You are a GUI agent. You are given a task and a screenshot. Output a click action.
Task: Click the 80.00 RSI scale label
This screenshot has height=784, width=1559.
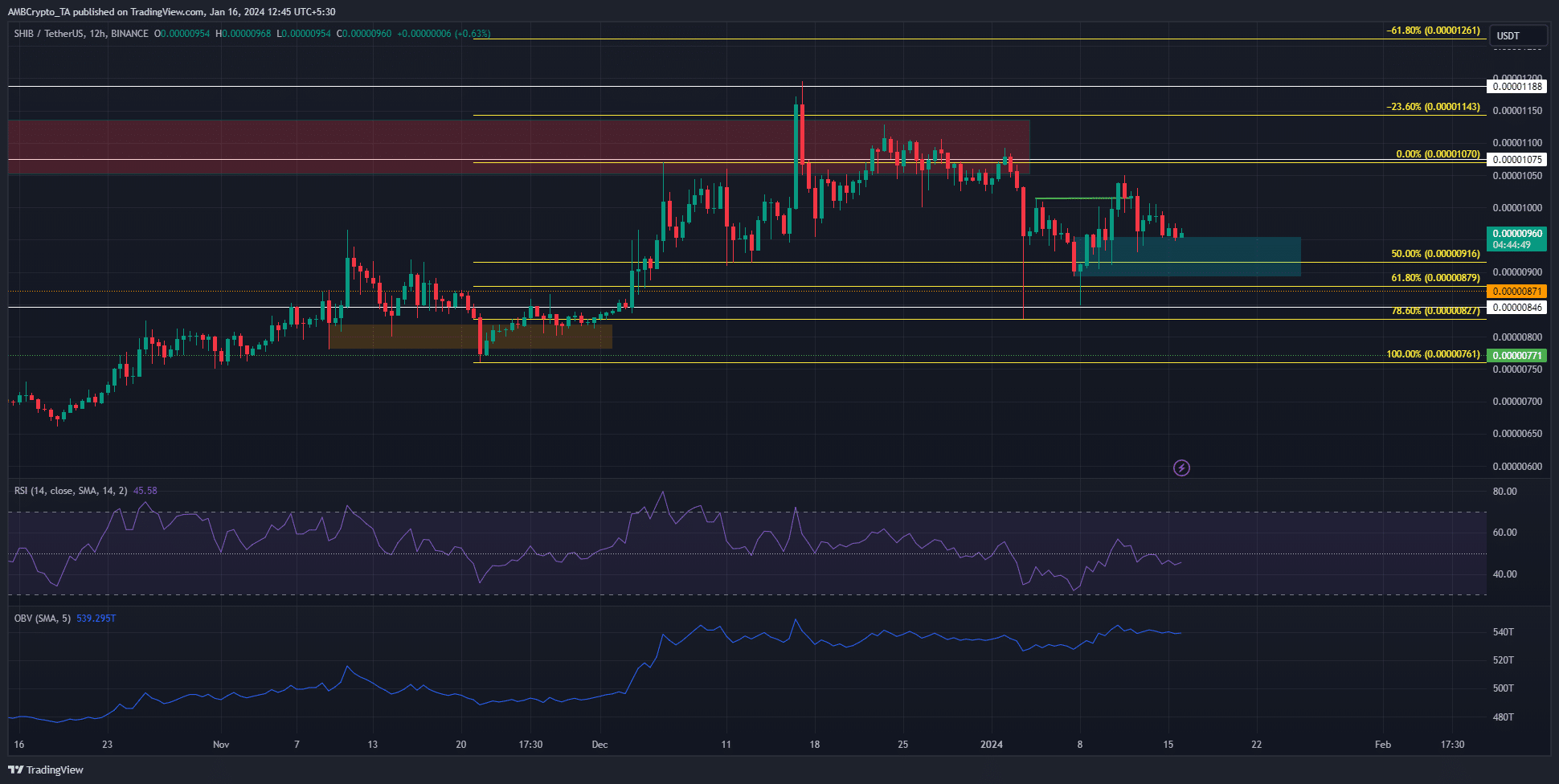pos(1505,492)
